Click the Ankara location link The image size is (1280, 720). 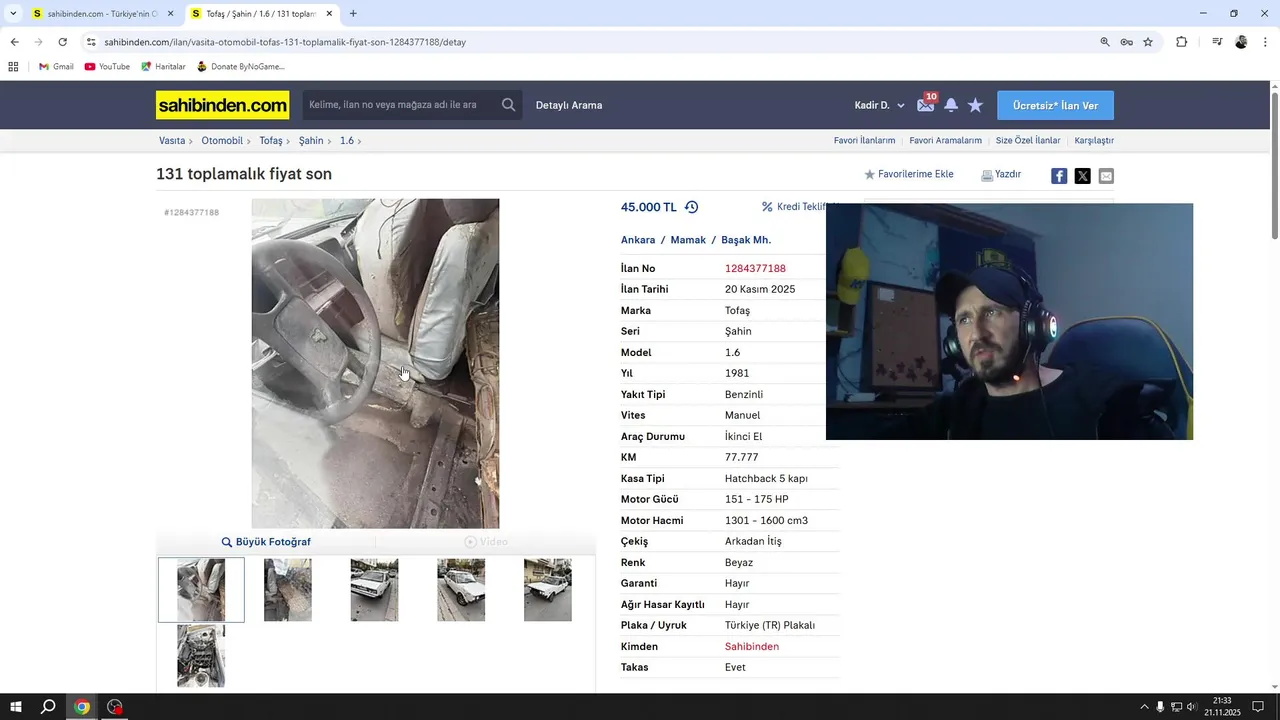tap(638, 240)
